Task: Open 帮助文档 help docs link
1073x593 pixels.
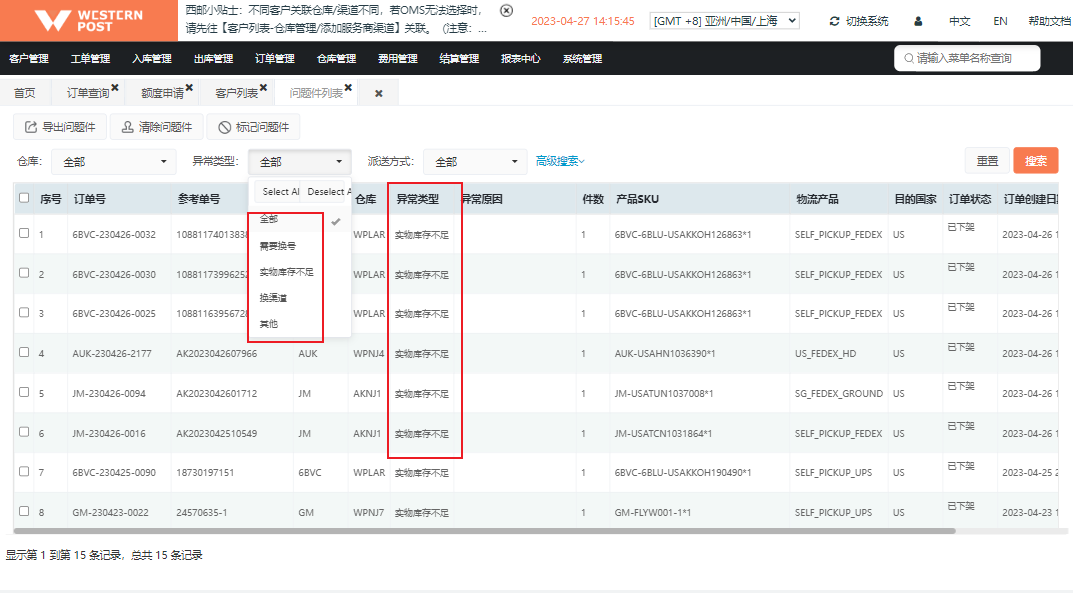Action: point(1050,21)
